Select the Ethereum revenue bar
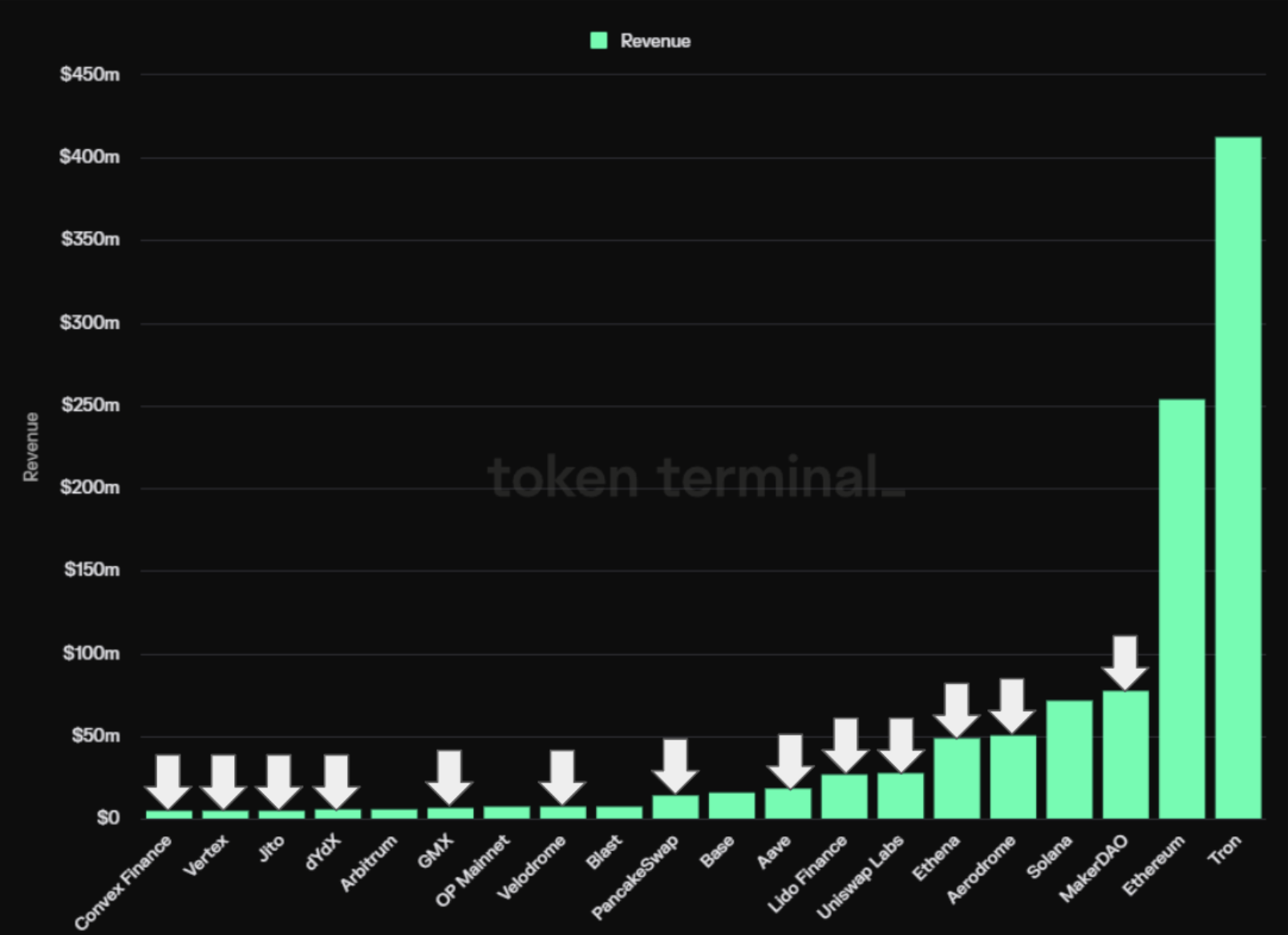This screenshot has height=935, width=1288. pos(1181,608)
